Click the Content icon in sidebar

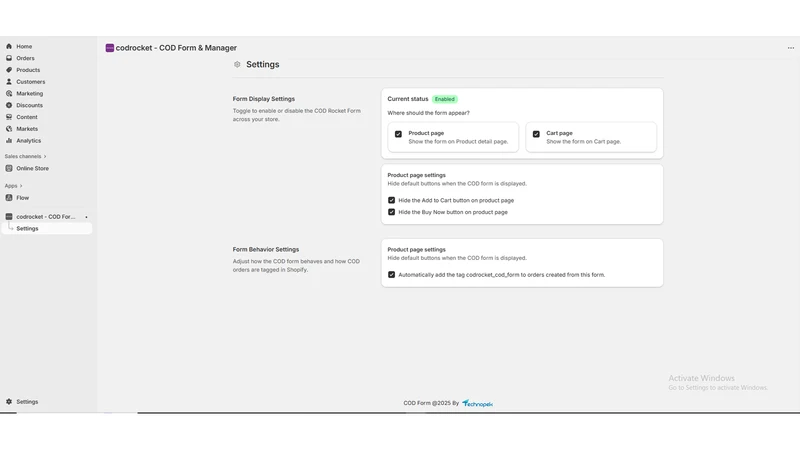[x=9, y=117]
